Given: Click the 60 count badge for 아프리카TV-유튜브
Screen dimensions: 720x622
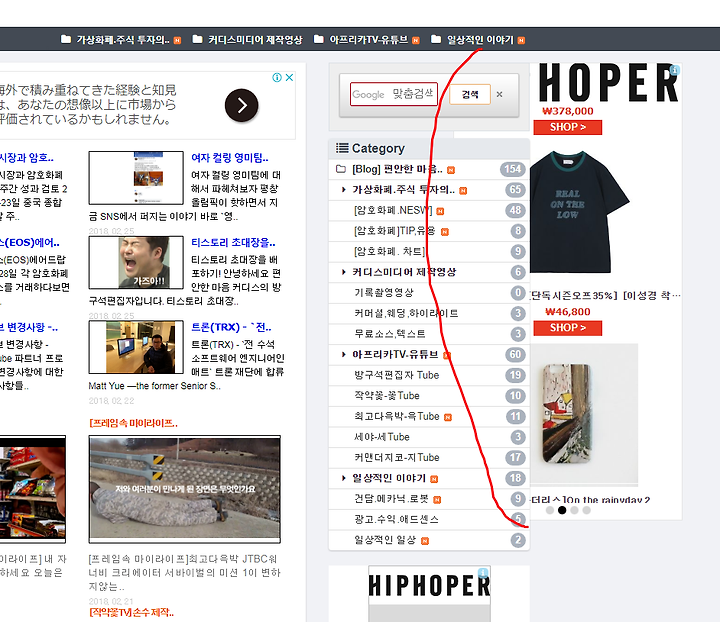Looking at the screenshot, I should 515,354.
